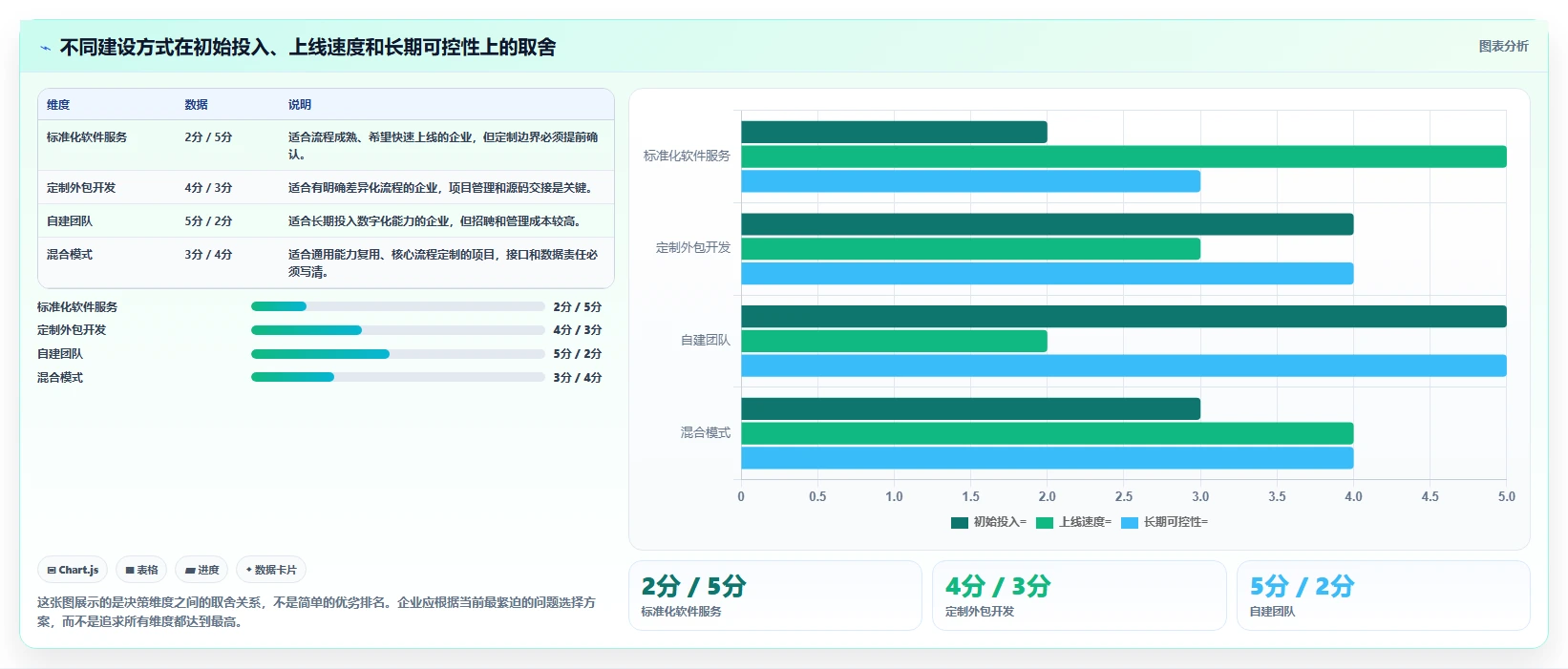Screen dimensions: 1568x669
Task: Click the 上线速度 bar for 定制外包开发 in chart
Action: [x=970, y=249]
